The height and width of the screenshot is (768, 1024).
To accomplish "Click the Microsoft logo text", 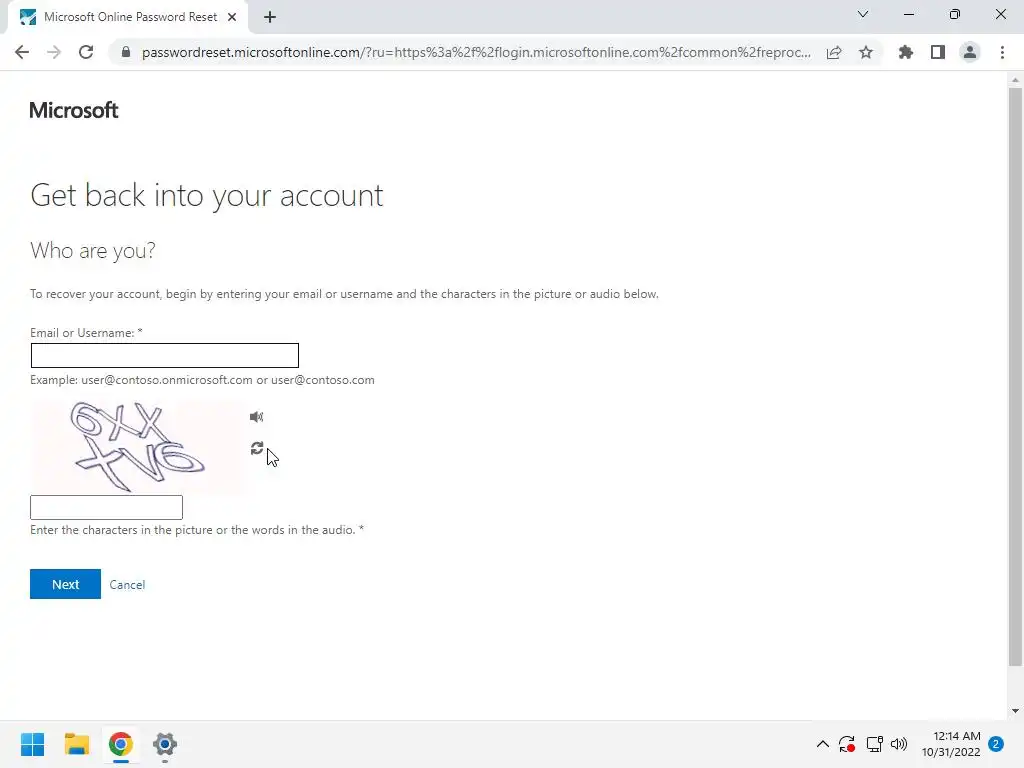I will [x=74, y=110].
